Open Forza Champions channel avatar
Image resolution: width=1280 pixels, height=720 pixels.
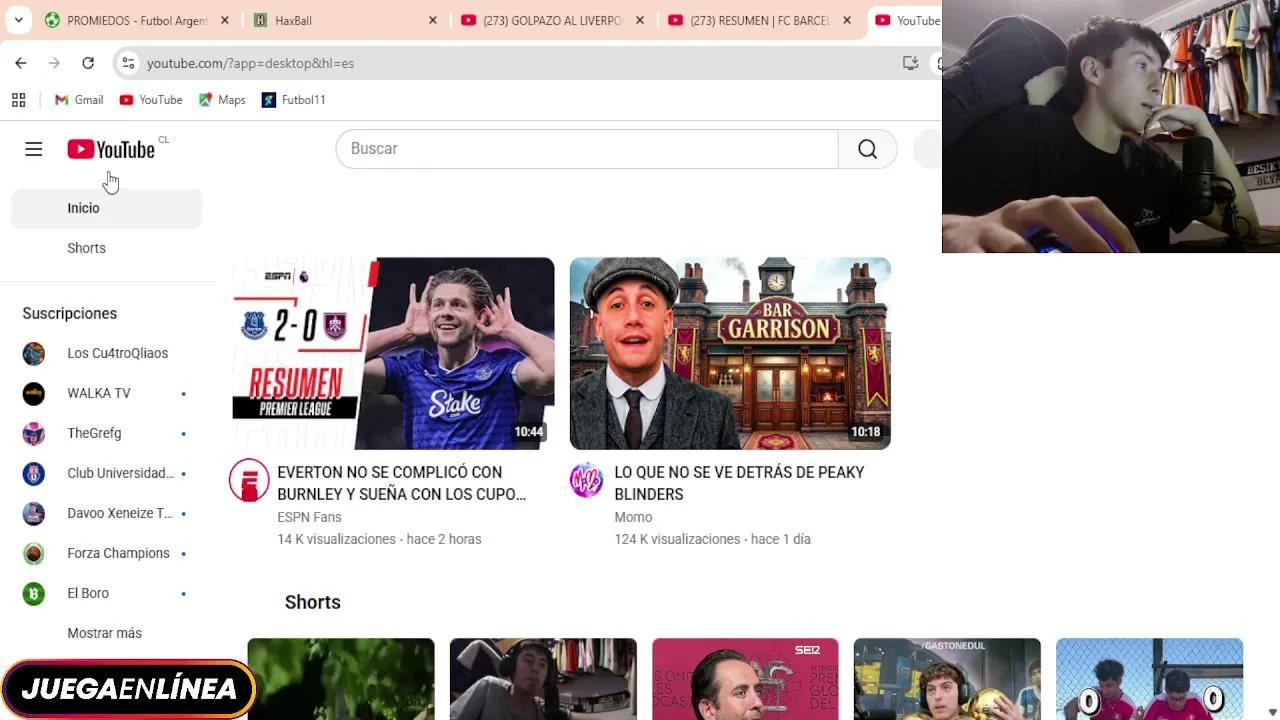(x=34, y=553)
